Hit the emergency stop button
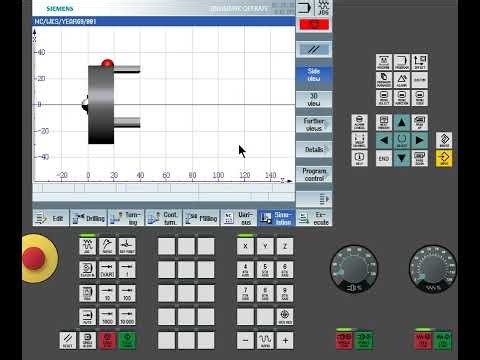Image resolution: width=480 pixels, height=360 pixels. pos(33,258)
